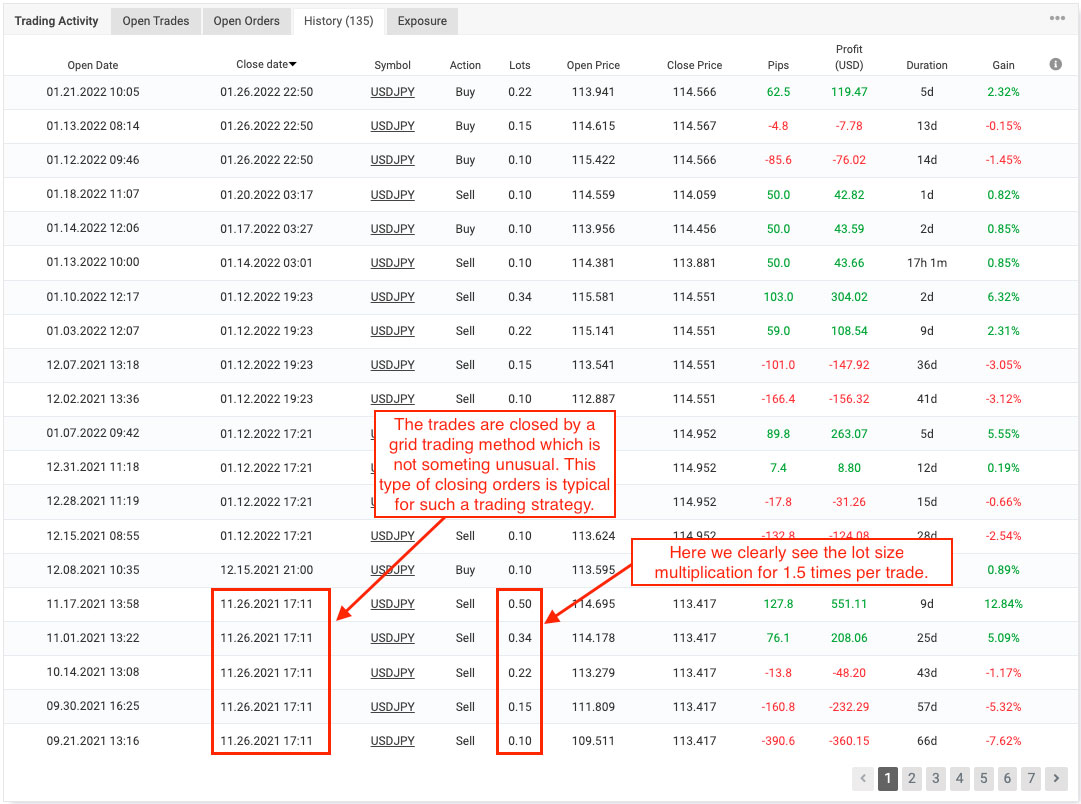Sort table by Open Date header
This screenshot has height=804, width=1081.
tap(92, 65)
